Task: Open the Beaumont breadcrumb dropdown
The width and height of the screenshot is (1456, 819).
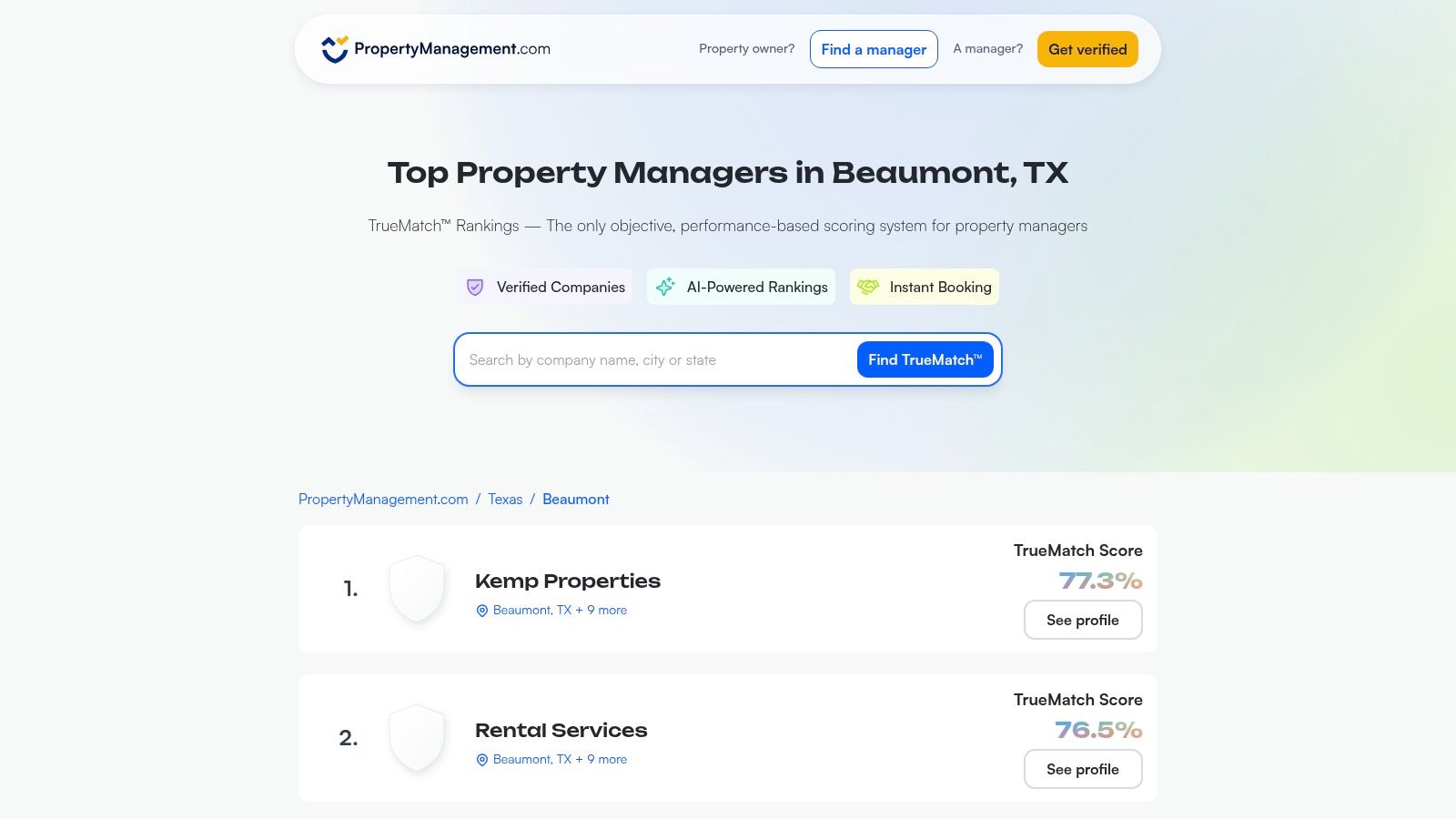Action: 575,499
